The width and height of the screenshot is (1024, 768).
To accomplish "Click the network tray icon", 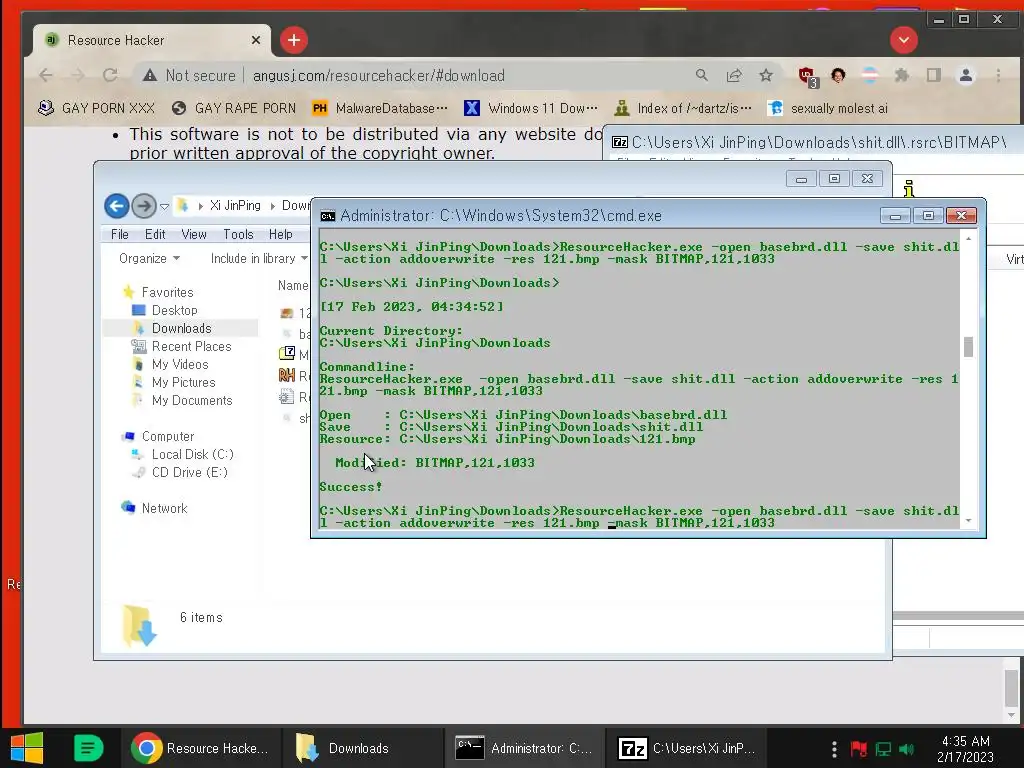I will pyautogui.click(x=884, y=748).
